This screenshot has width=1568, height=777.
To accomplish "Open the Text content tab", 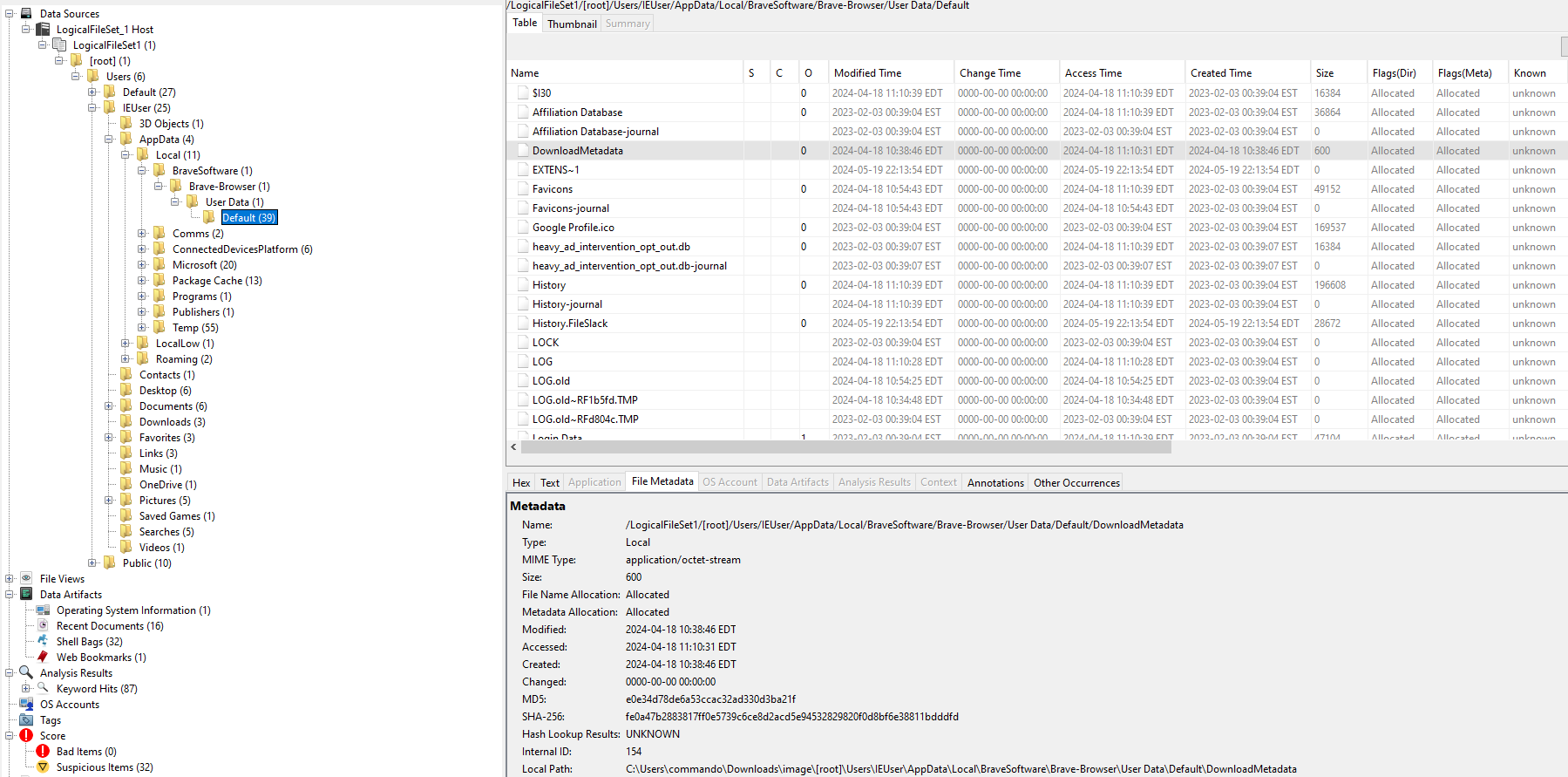I will (x=550, y=482).
